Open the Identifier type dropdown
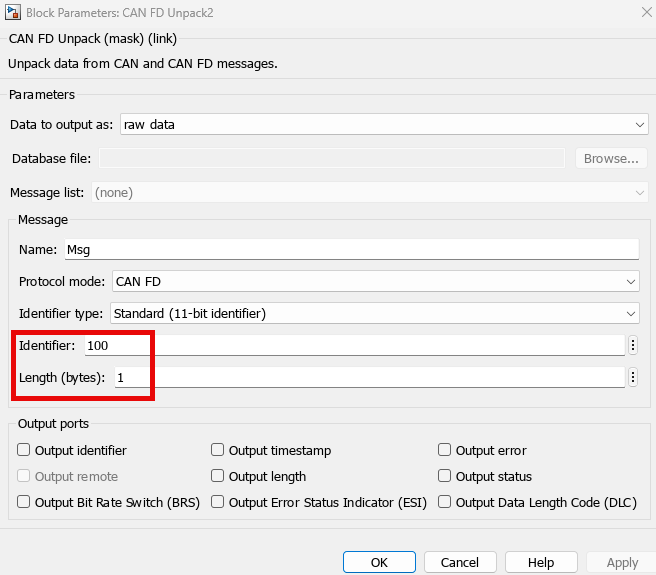 tap(374, 313)
